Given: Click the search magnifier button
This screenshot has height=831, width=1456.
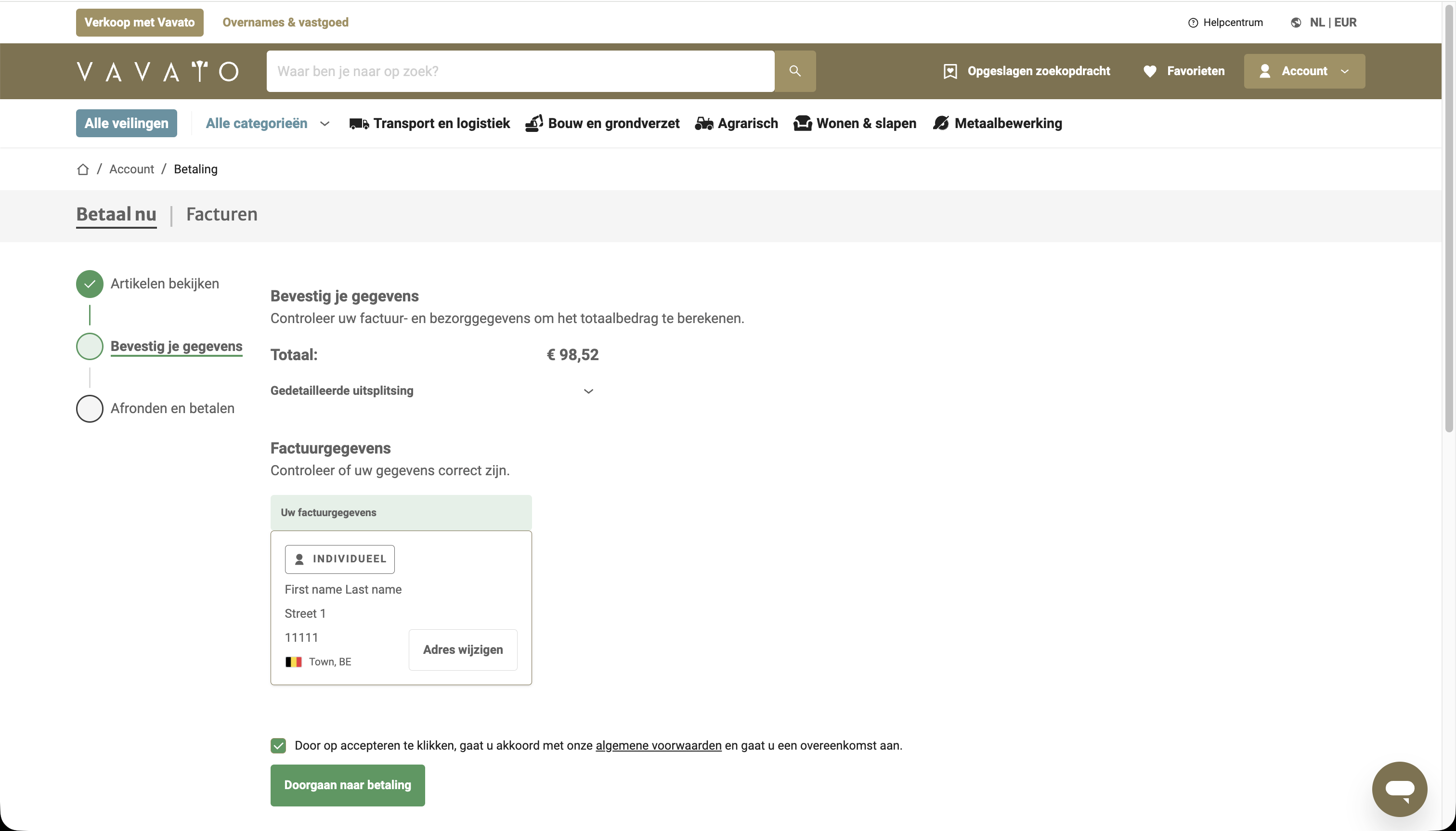Looking at the screenshot, I should coord(794,71).
